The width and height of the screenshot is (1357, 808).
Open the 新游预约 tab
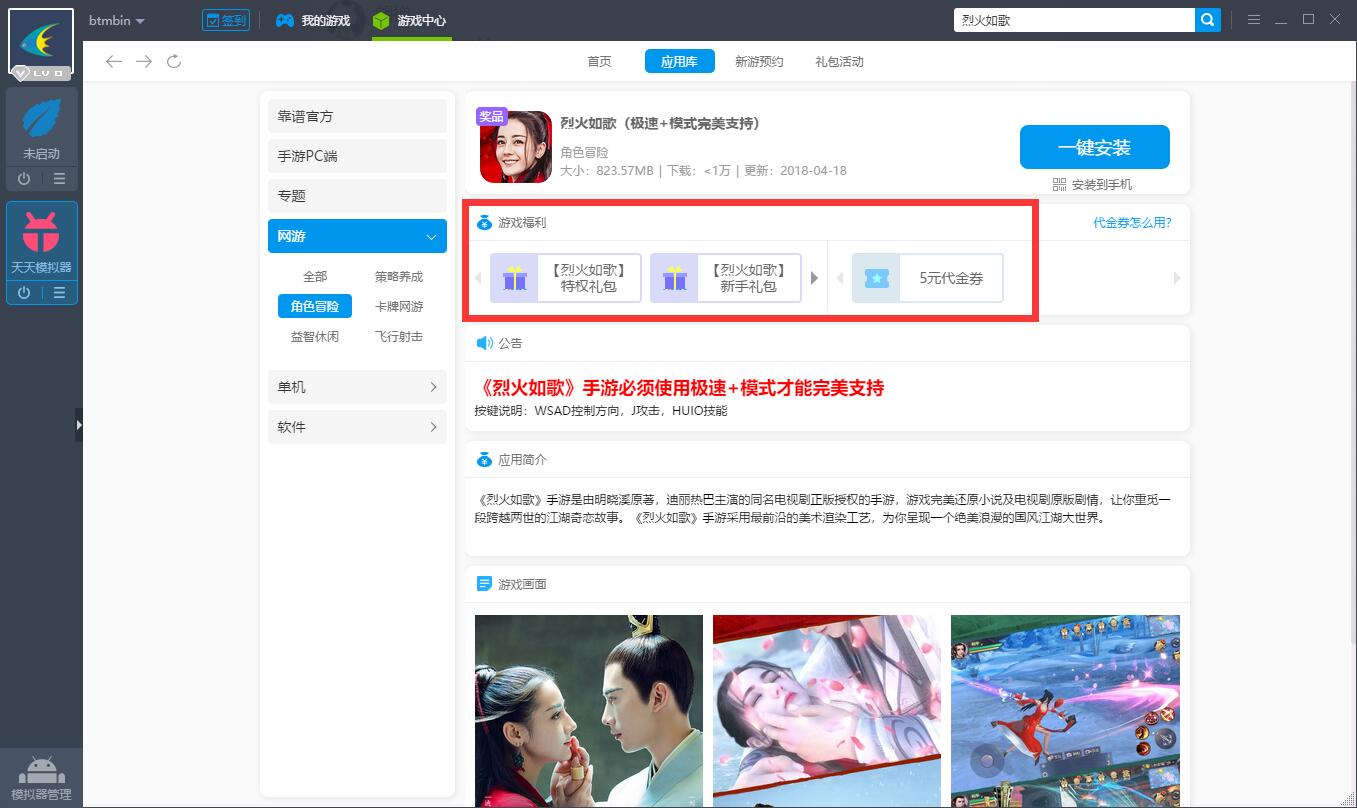(759, 62)
